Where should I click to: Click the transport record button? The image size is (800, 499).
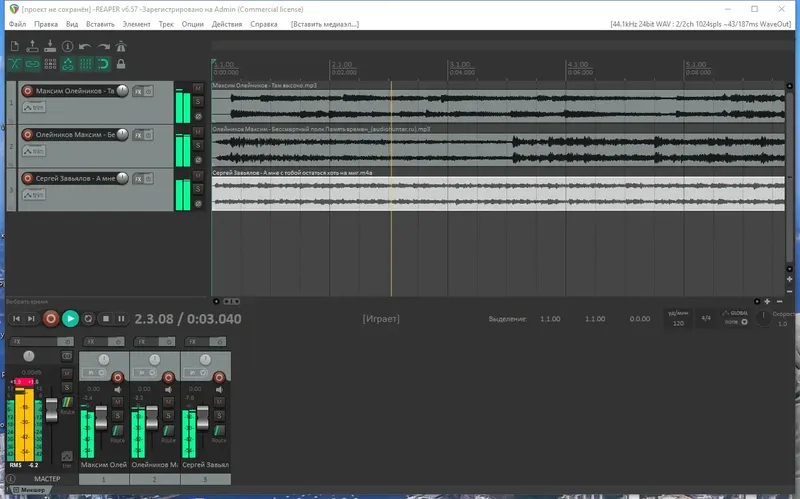coord(51,319)
